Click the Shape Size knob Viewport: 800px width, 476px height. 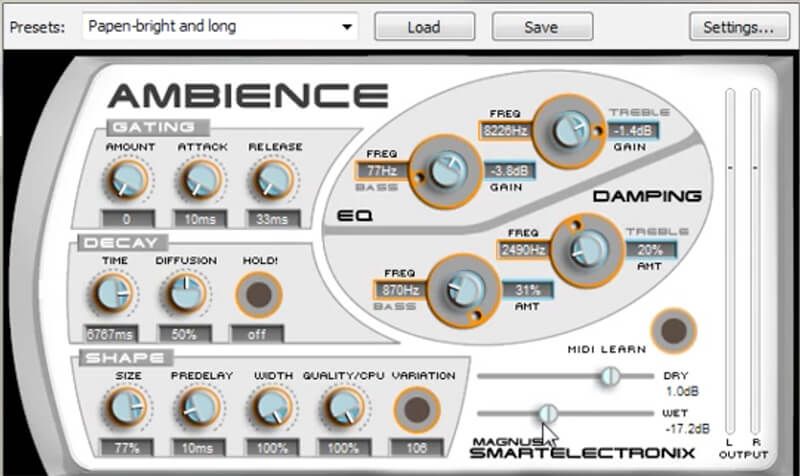pyautogui.click(x=128, y=408)
